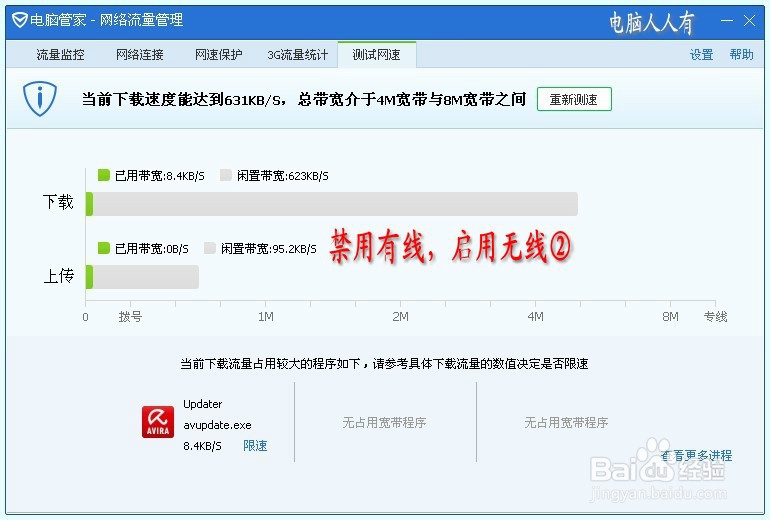Click the 上传 row label
The width and height of the screenshot is (770, 520).
click(x=58, y=276)
